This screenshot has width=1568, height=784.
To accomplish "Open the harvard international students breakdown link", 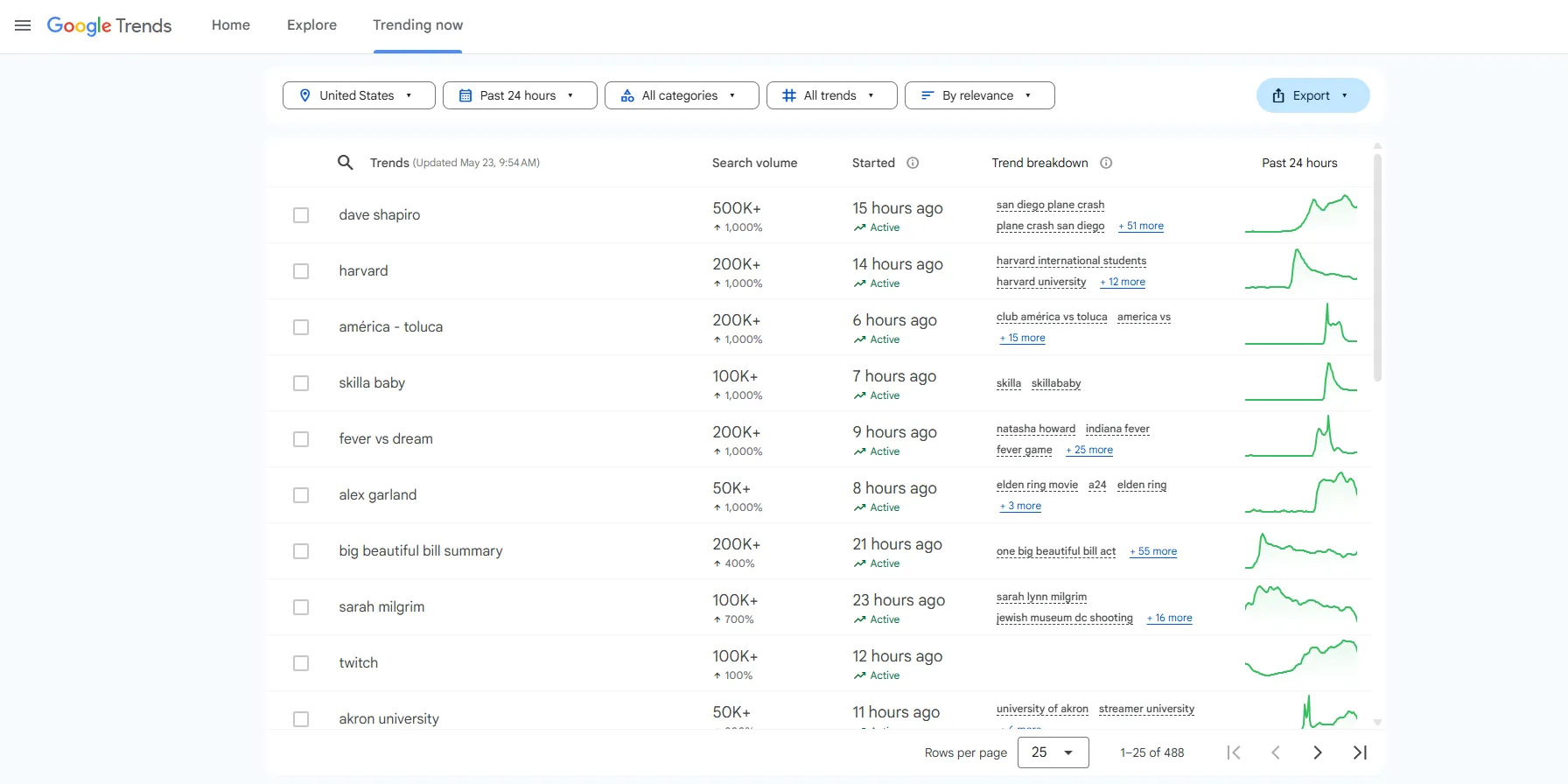I will pyautogui.click(x=1071, y=261).
